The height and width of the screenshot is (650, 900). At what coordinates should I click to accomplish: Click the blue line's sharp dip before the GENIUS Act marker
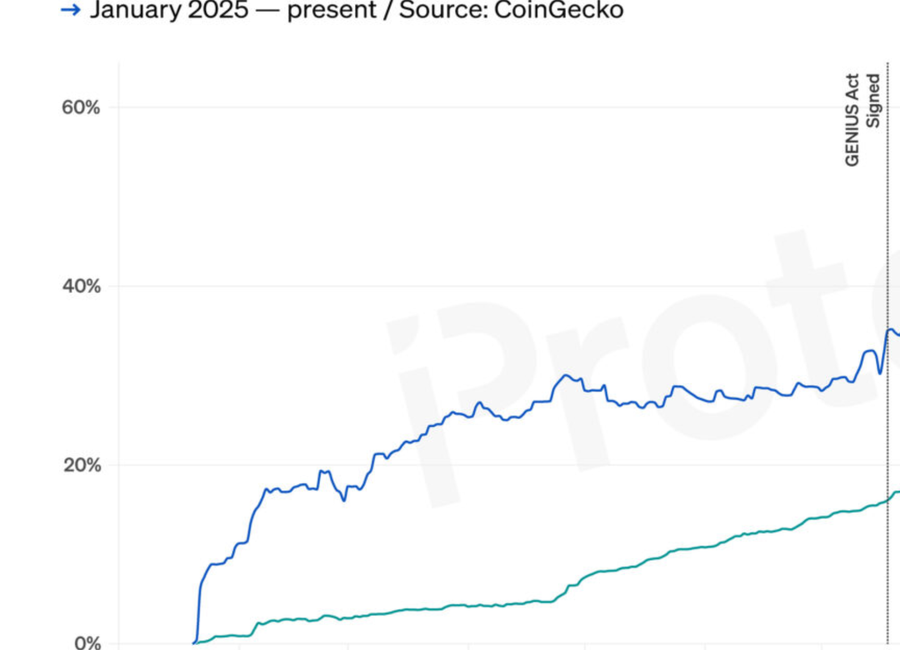(880, 373)
